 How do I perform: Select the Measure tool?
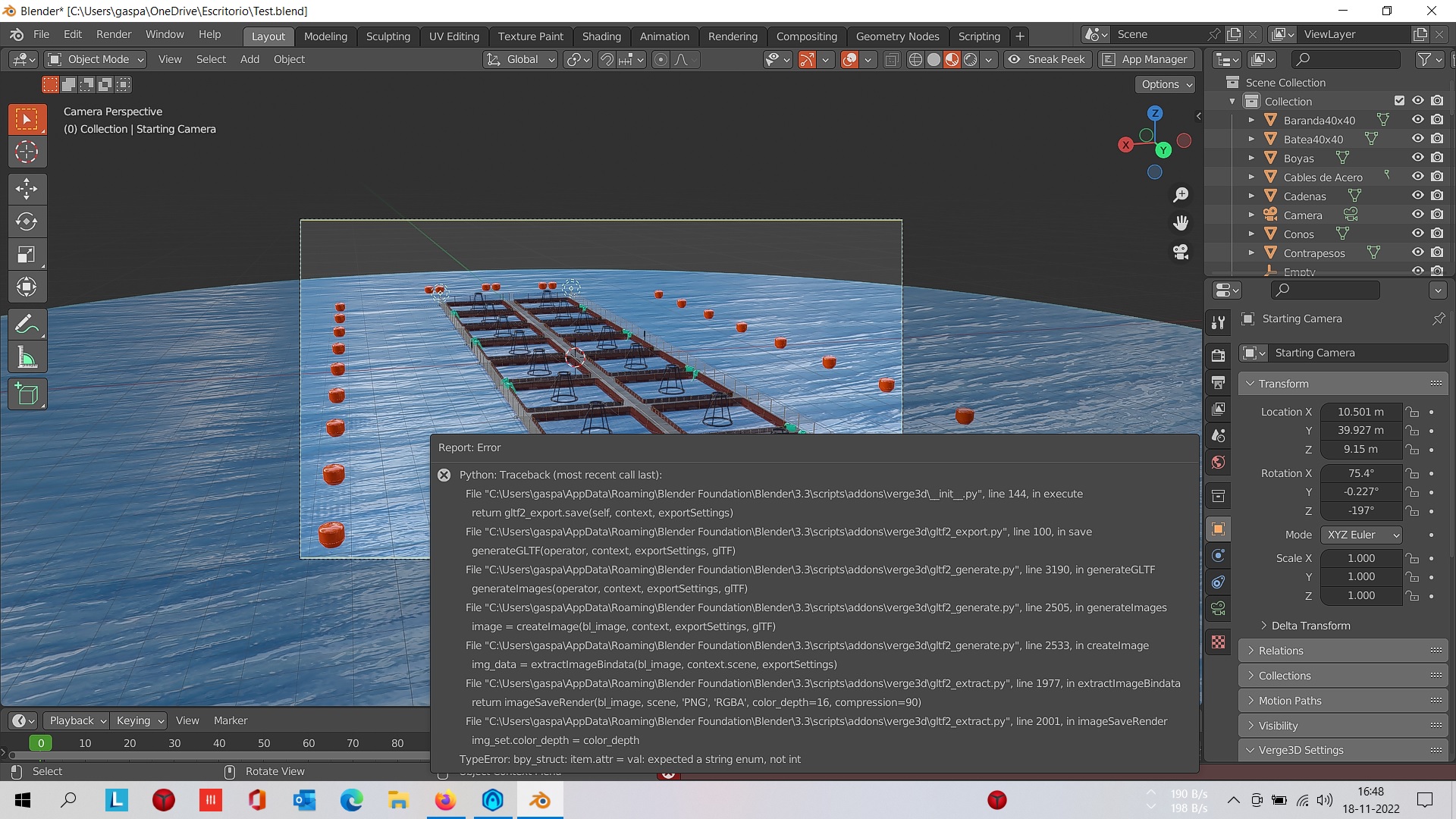[x=27, y=357]
